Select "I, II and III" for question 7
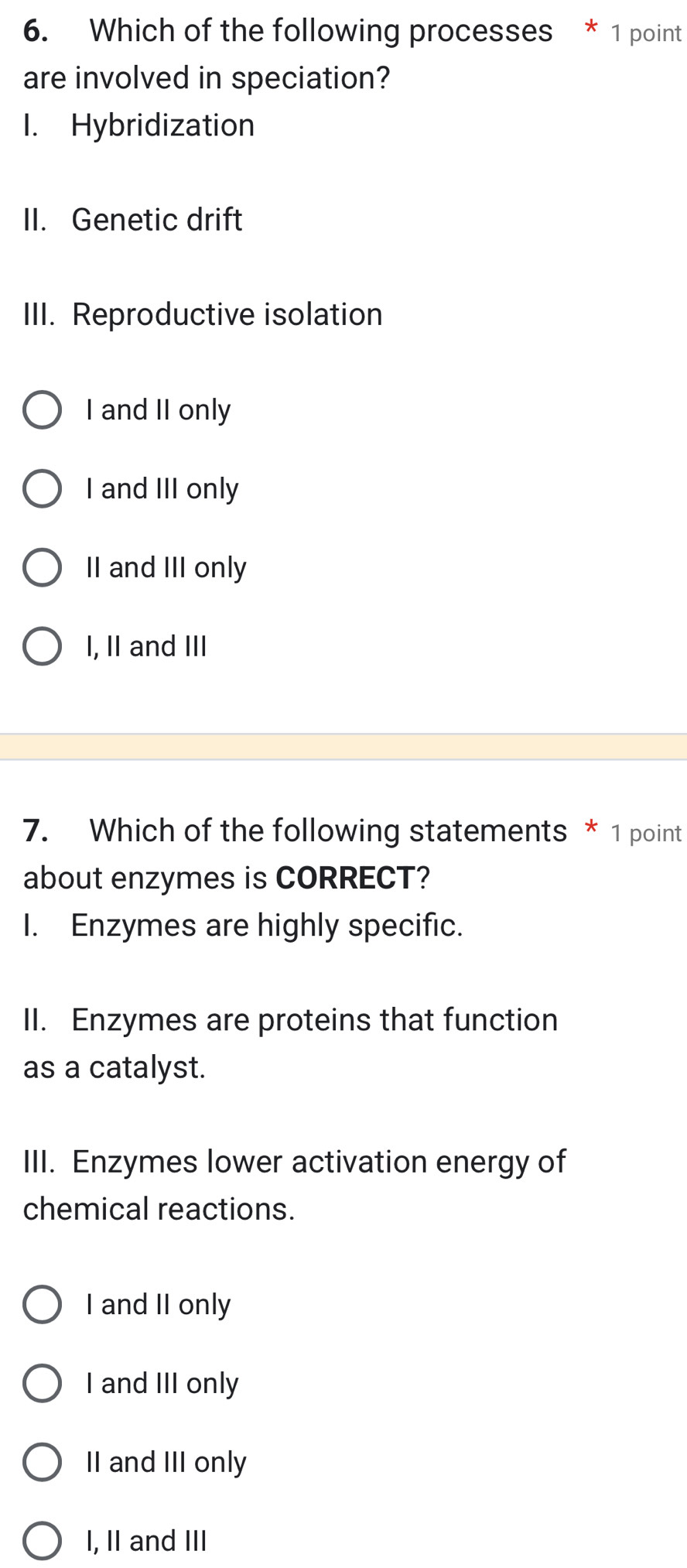 pos(43,1541)
